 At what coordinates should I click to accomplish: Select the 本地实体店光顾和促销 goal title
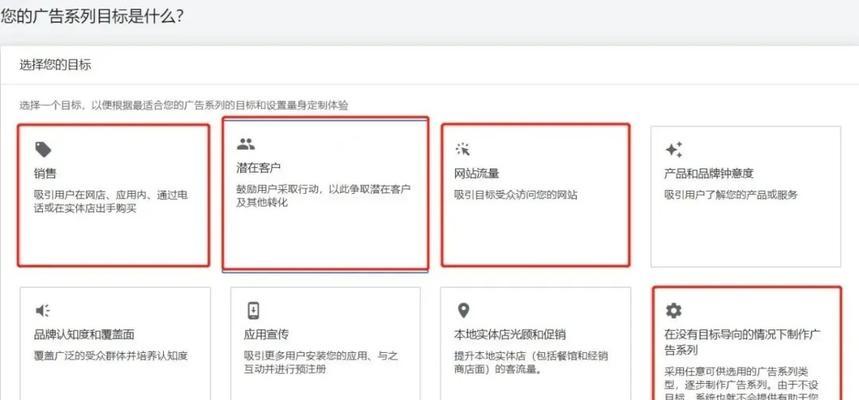point(510,334)
